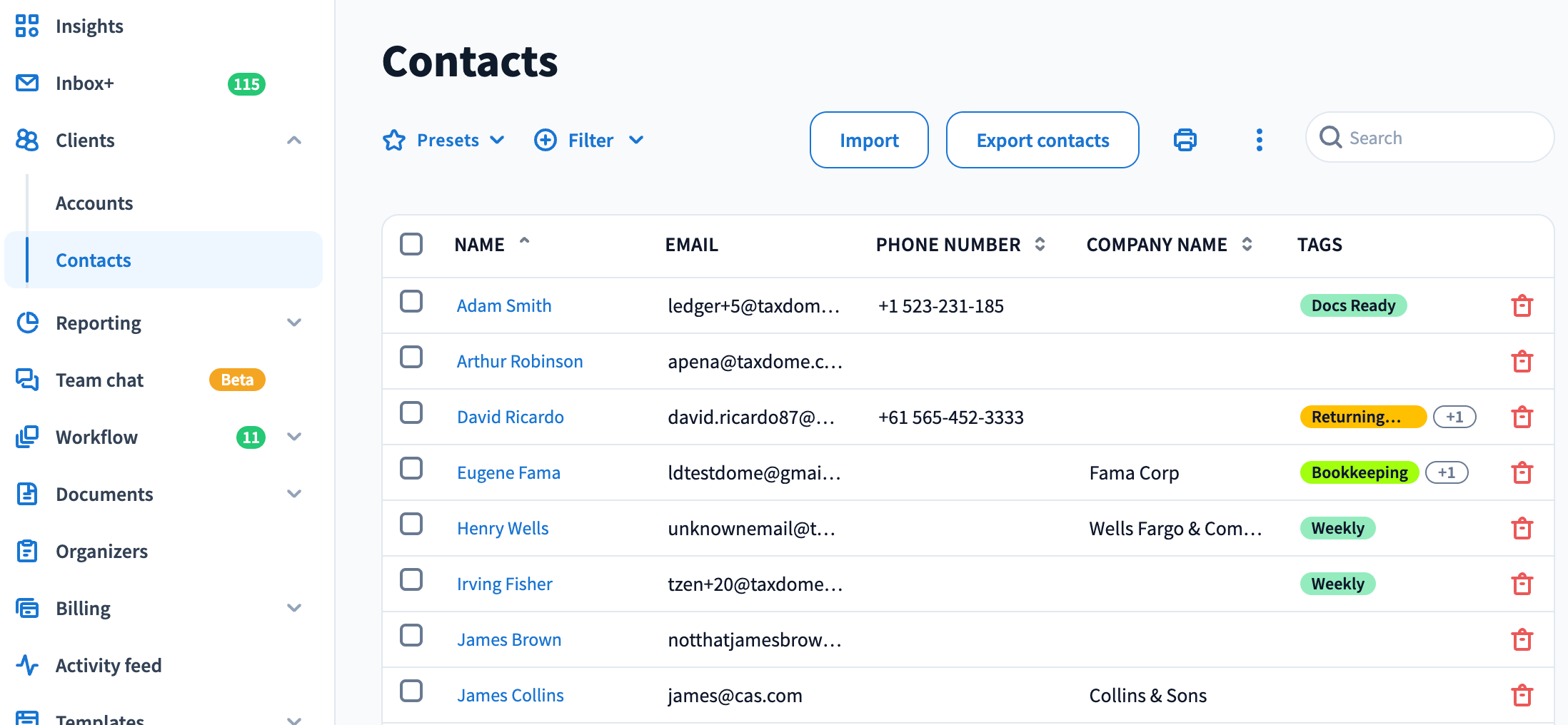The width and height of the screenshot is (1568, 725).
Task: Open Team chat from the sidebar
Action: [100, 380]
